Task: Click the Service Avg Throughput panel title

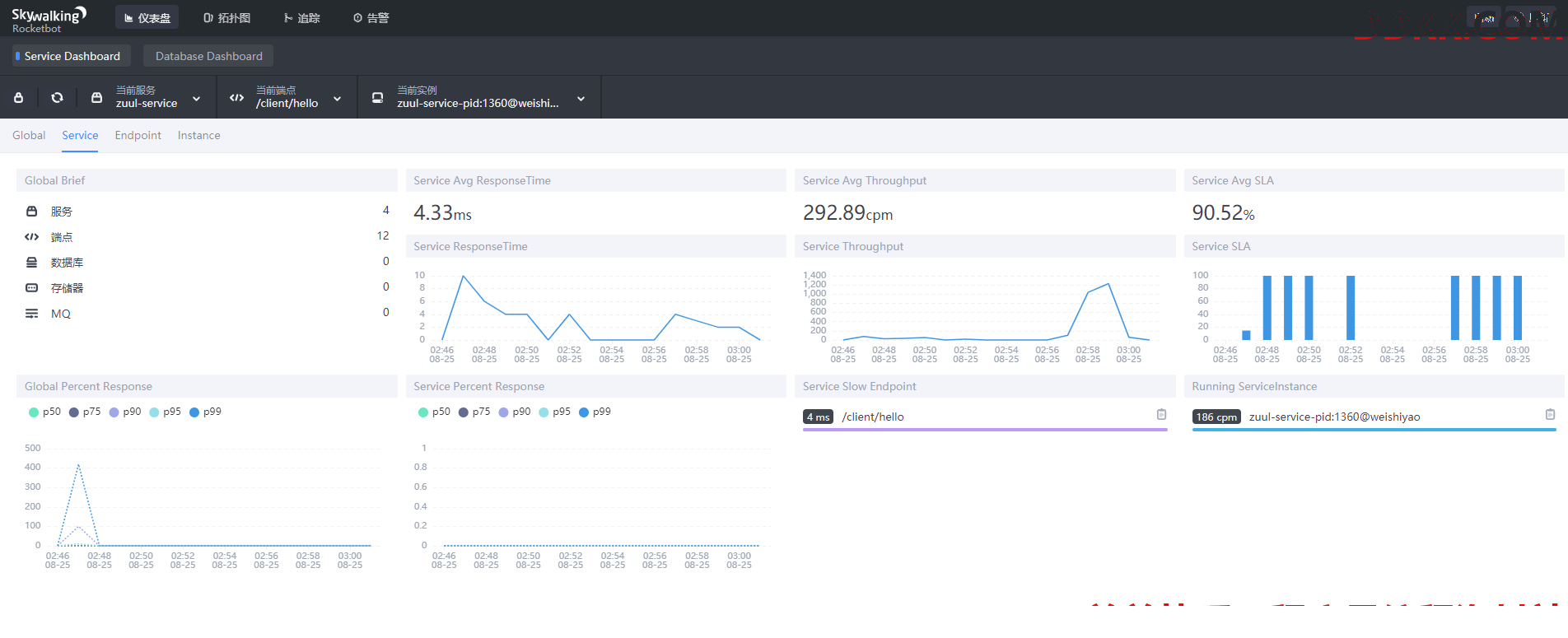Action: pyautogui.click(x=864, y=180)
